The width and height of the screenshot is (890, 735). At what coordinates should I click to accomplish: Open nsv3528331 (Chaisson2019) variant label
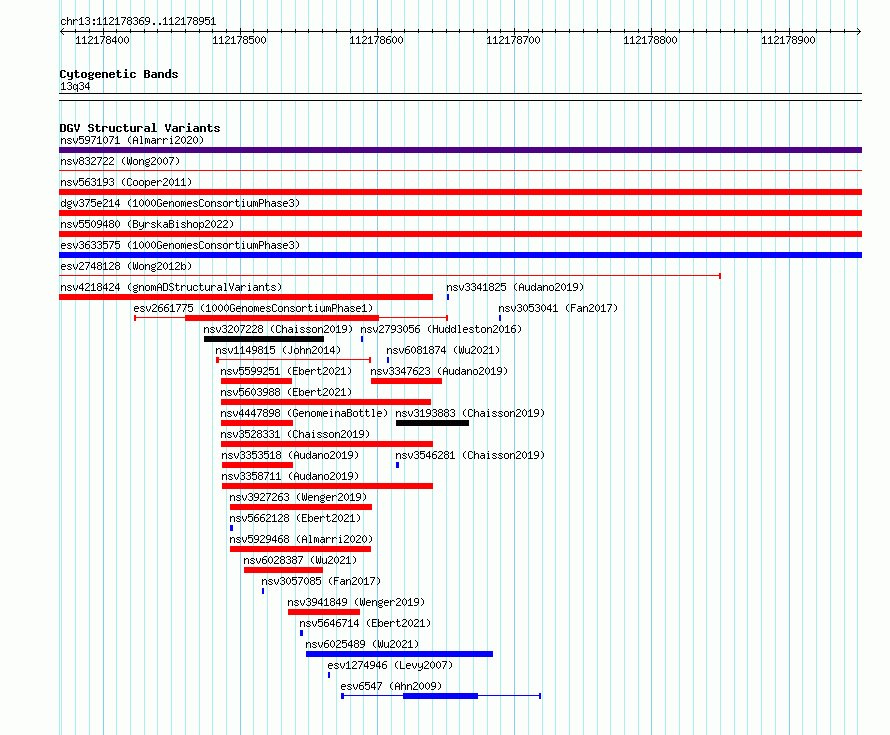(x=295, y=434)
